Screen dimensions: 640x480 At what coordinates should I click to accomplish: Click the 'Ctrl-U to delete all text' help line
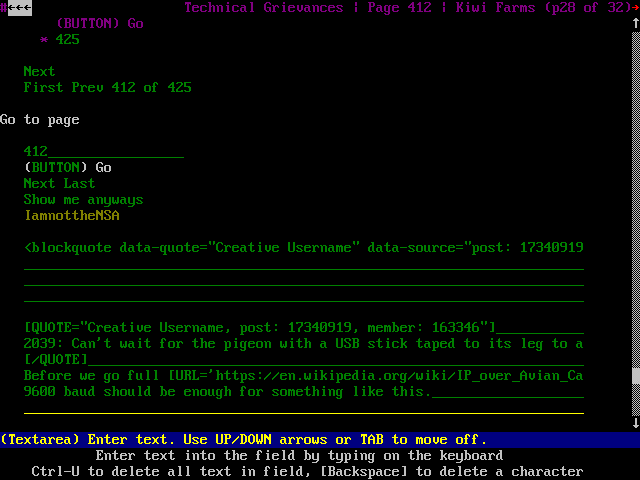pos(307,471)
